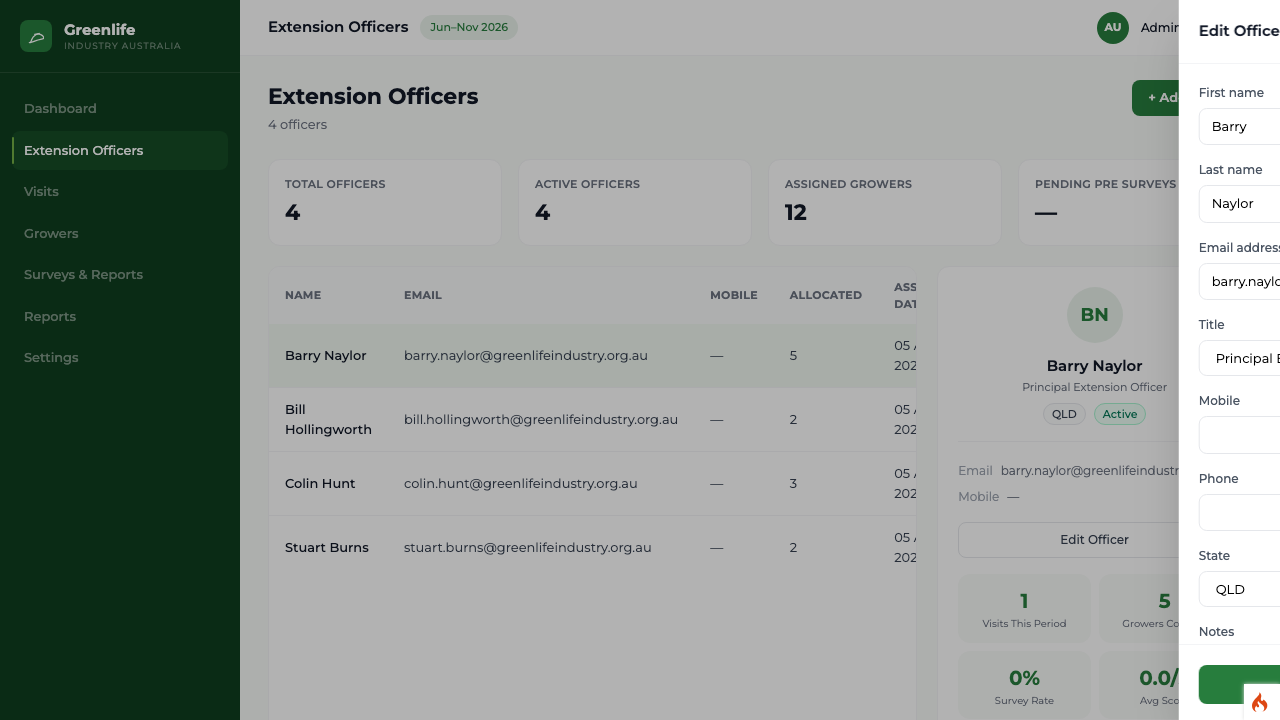Click colin.hunt@greenlifeindustry.org.au email cell

(521, 483)
